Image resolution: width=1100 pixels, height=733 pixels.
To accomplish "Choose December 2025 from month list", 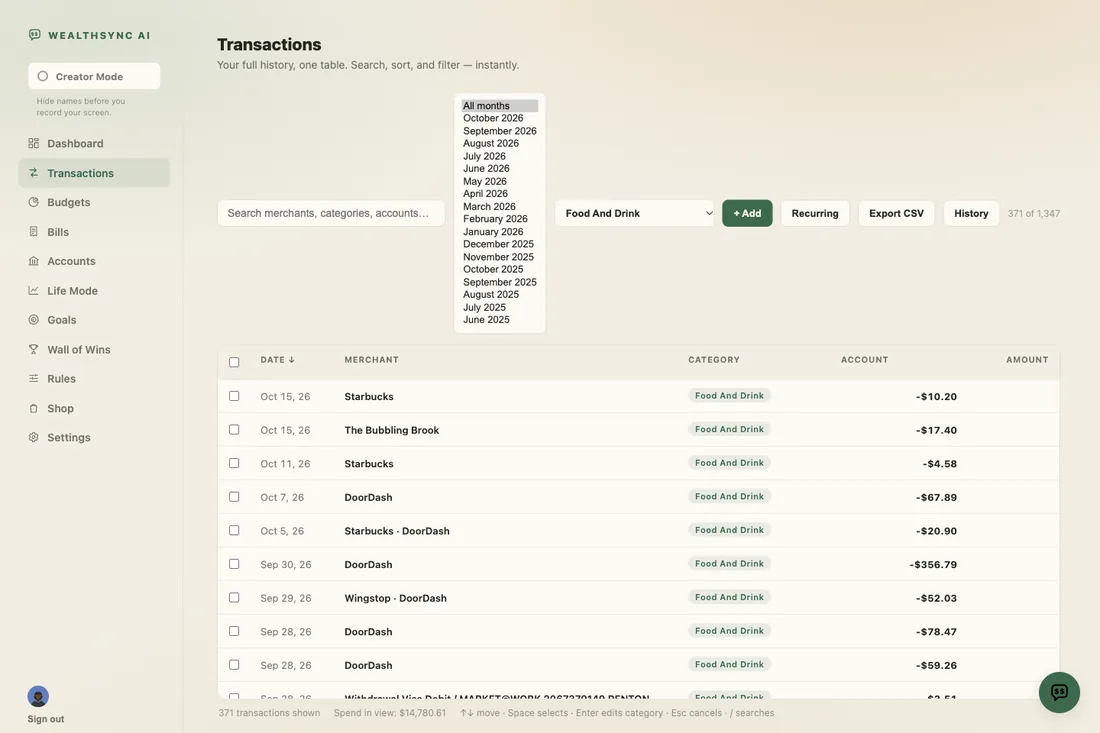I will (x=499, y=244).
